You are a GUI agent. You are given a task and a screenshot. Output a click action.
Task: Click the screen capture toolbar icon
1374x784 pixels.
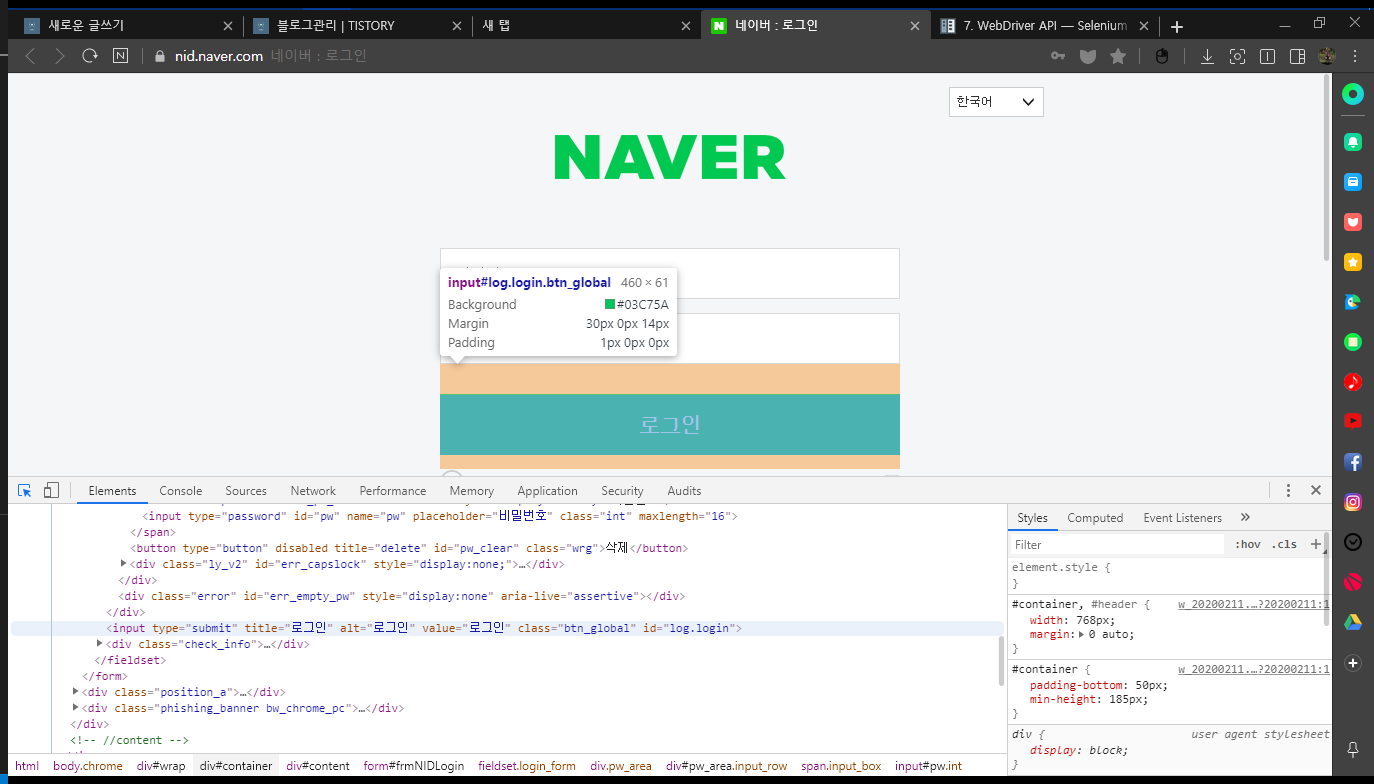1237,56
